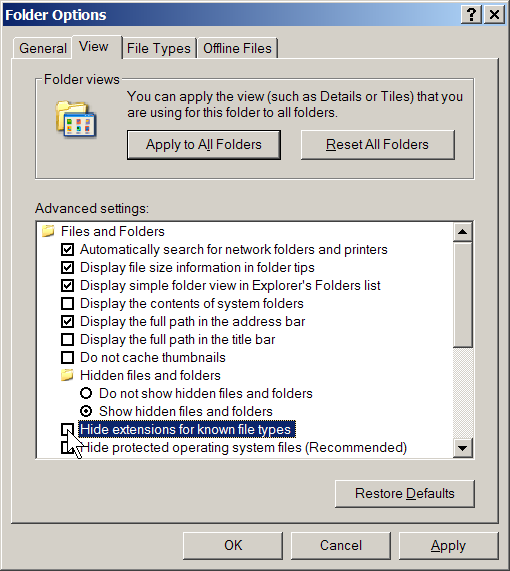Click the Restore Defaults button

pos(405,493)
